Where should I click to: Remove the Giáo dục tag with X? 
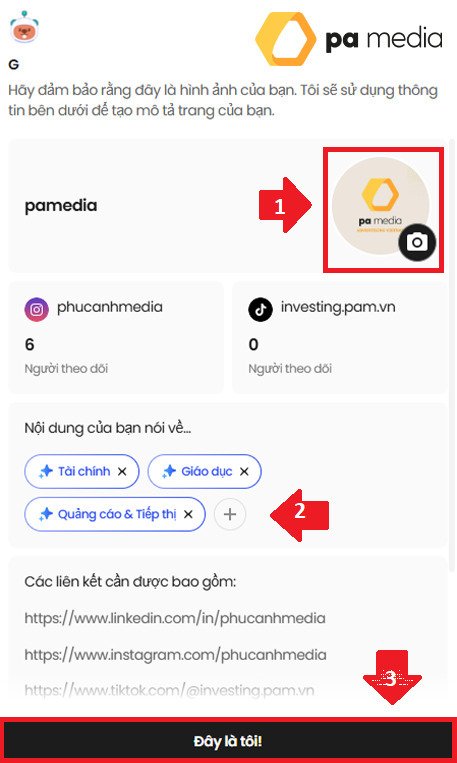coord(244,472)
